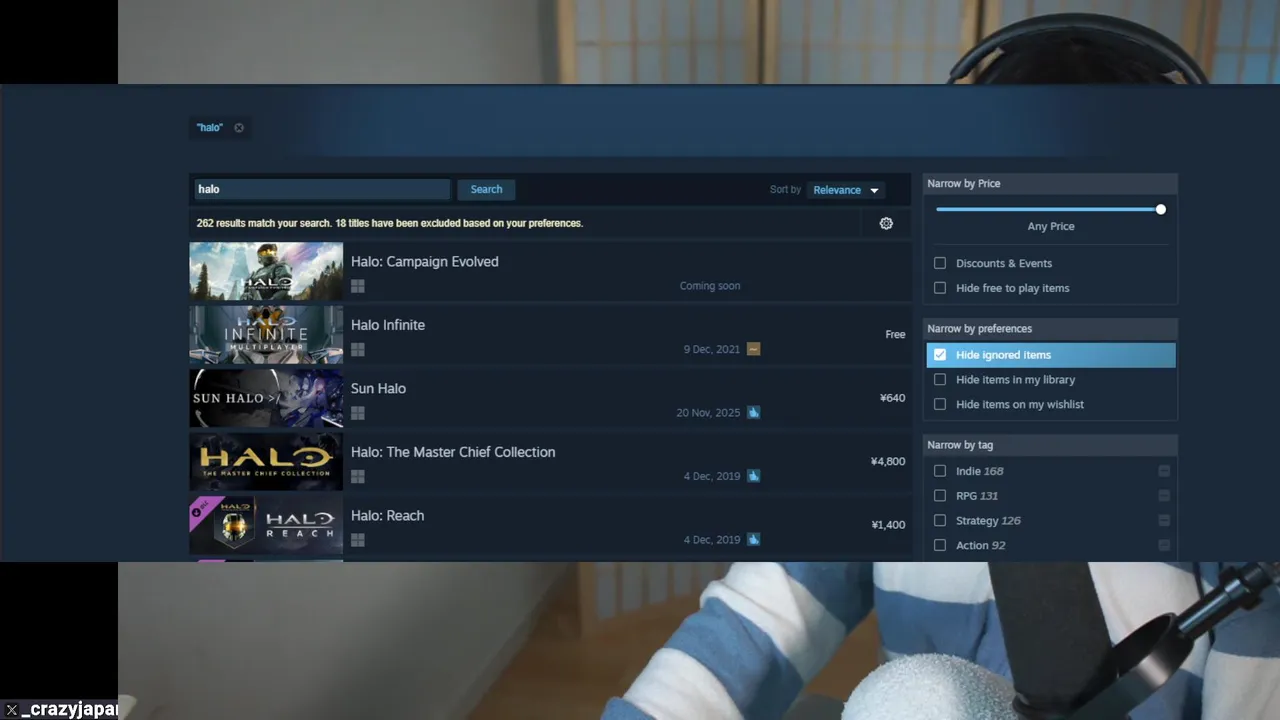Screen dimensions: 1280x720
Task: Uncheck Hide ignored items
Action: pos(940,355)
